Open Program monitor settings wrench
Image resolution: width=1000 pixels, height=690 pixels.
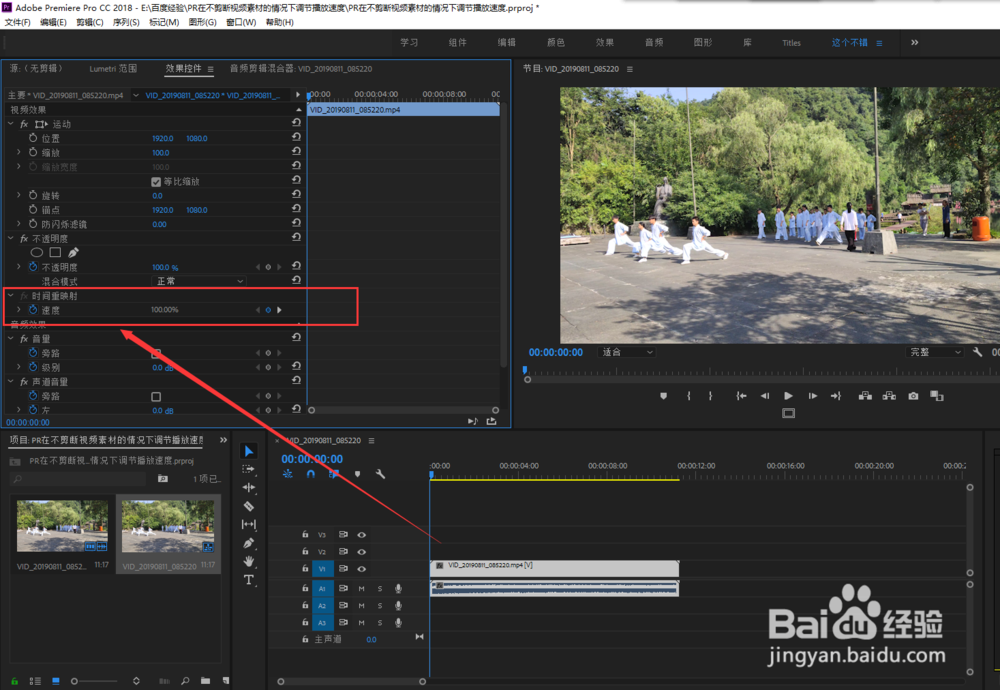(x=977, y=352)
